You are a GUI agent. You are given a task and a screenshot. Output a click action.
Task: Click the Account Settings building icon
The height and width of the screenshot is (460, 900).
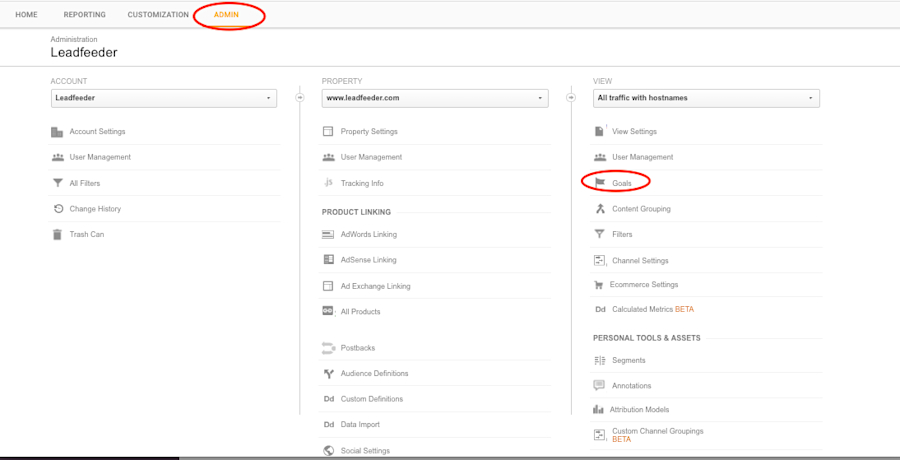[x=57, y=132]
